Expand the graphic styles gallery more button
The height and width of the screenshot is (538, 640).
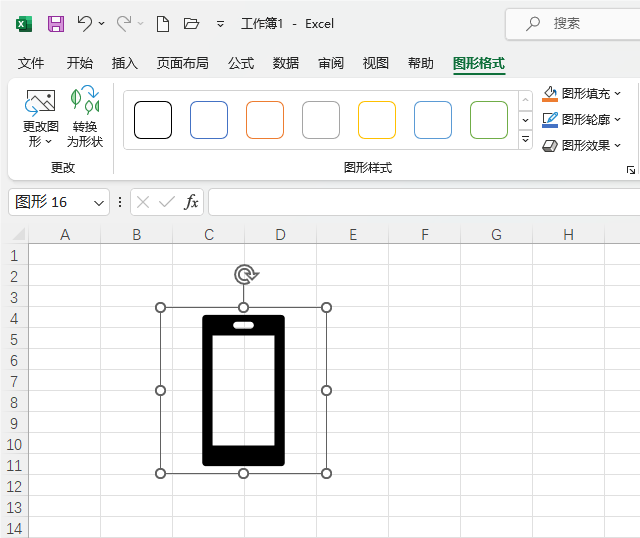pos(526,140)
